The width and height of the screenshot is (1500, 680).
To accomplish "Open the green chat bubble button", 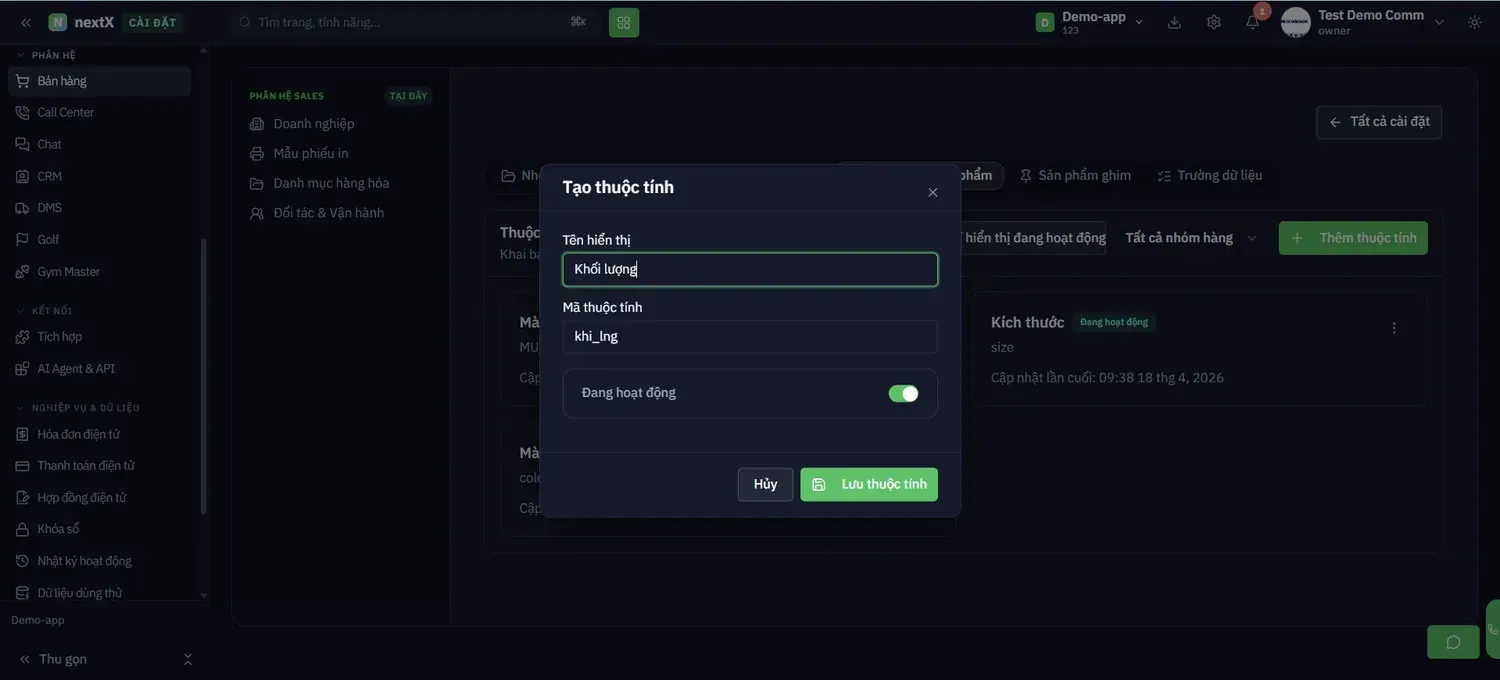I will [x=1453, y=642].
